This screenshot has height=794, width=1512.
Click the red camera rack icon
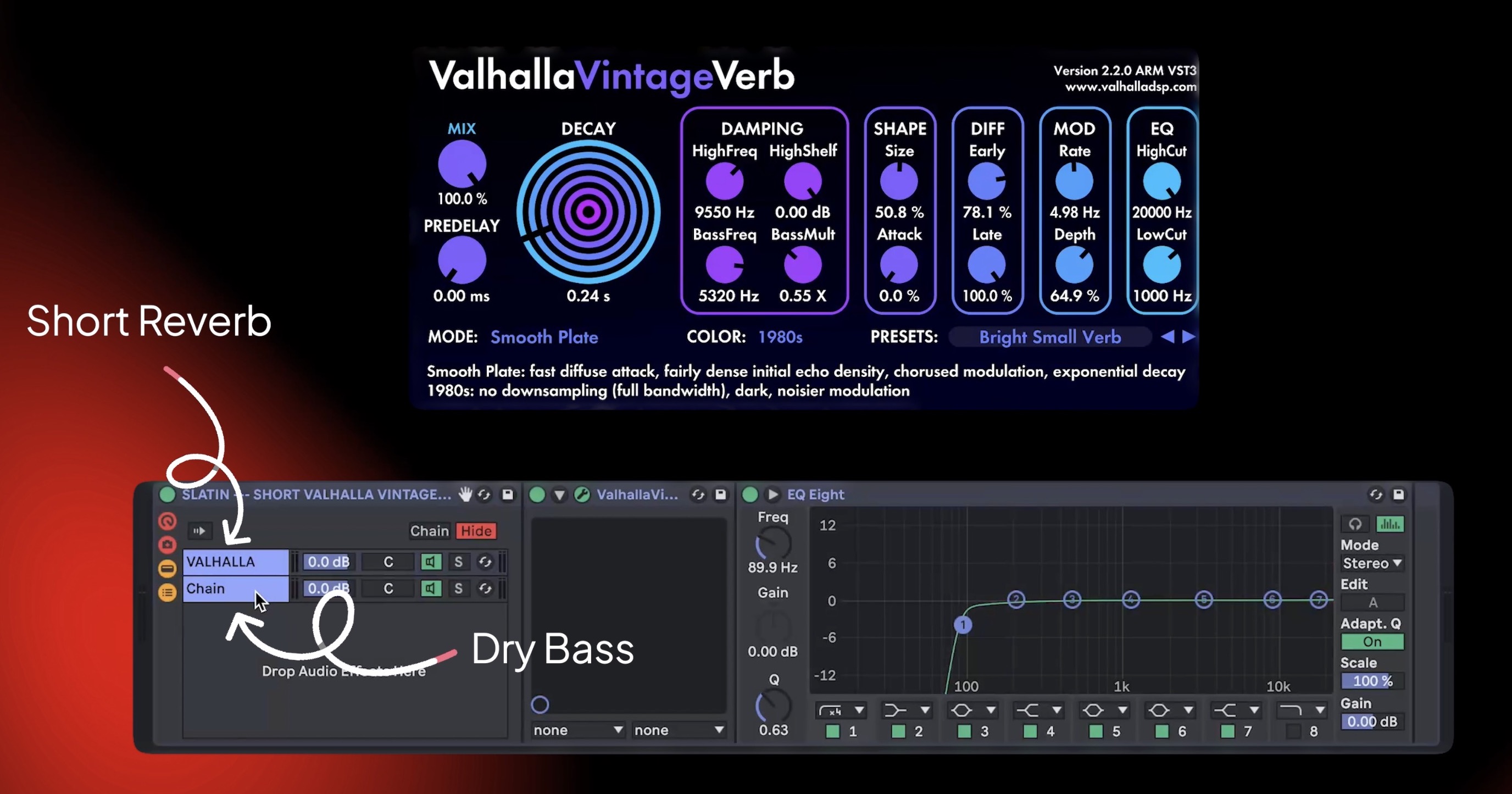point(167,545)
